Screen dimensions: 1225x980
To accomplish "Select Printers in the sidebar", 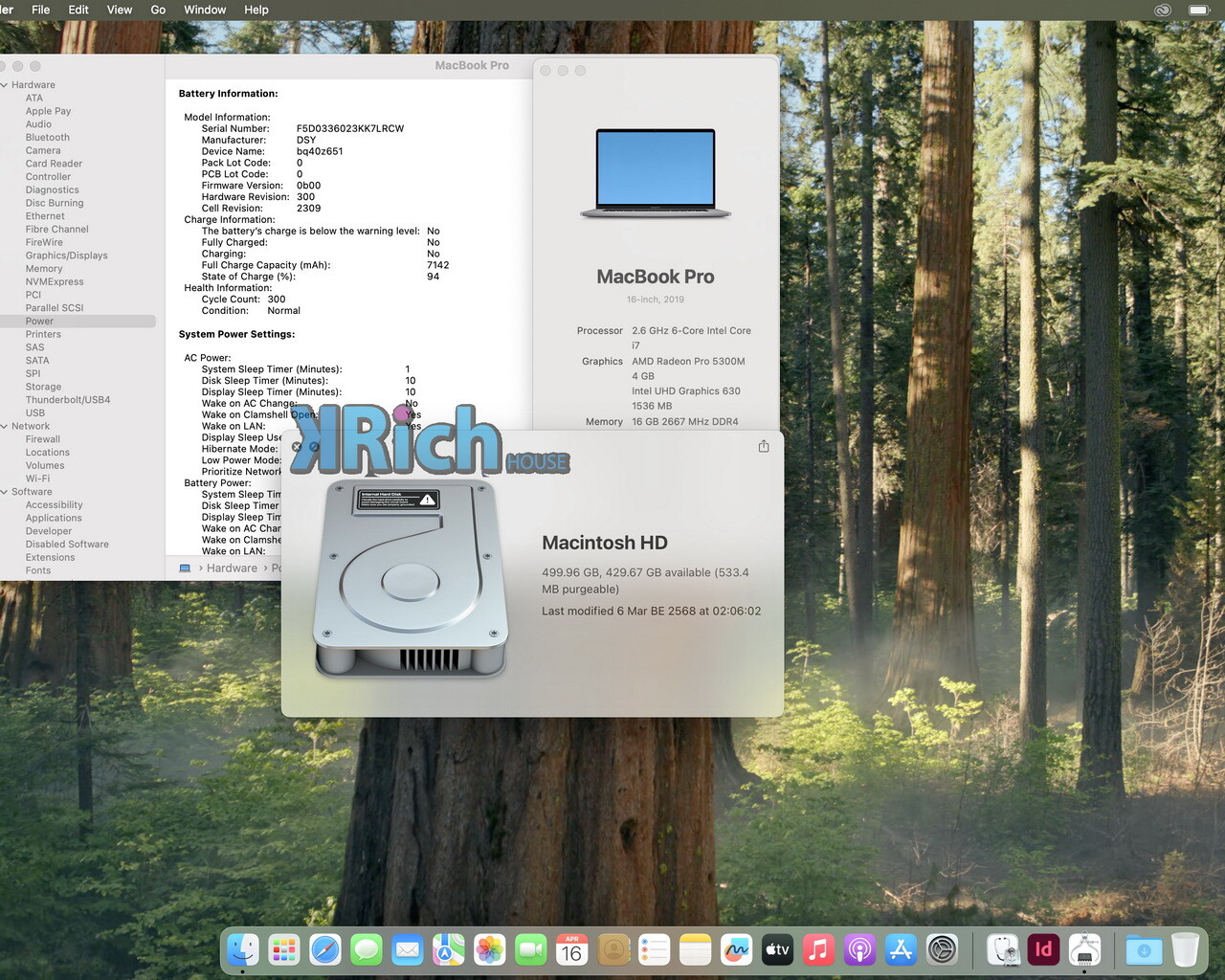I will [x=43, y=335].
